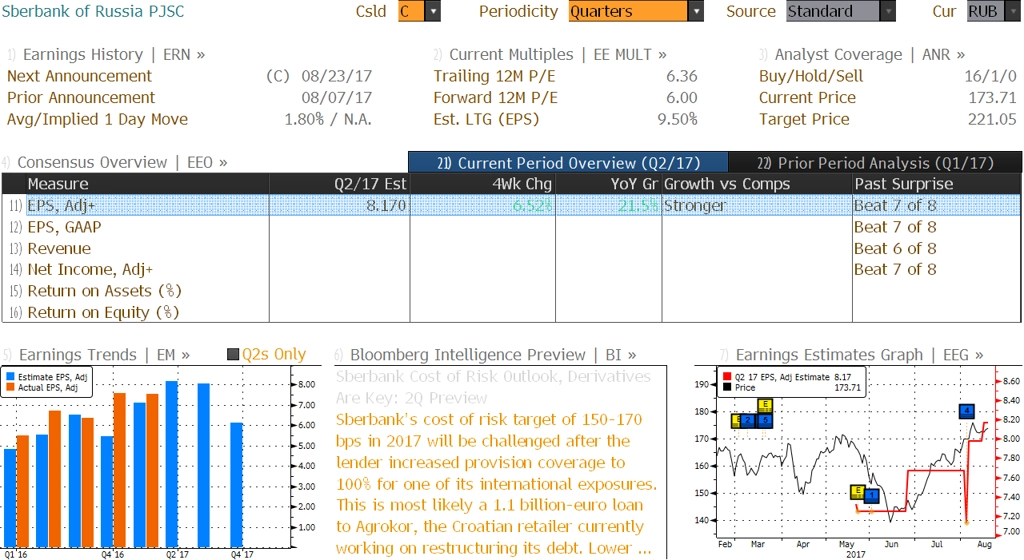Open Bloomberg Intelligence Preview | BI link
This screenshot has height=560, width=1024.
point(493,354)
